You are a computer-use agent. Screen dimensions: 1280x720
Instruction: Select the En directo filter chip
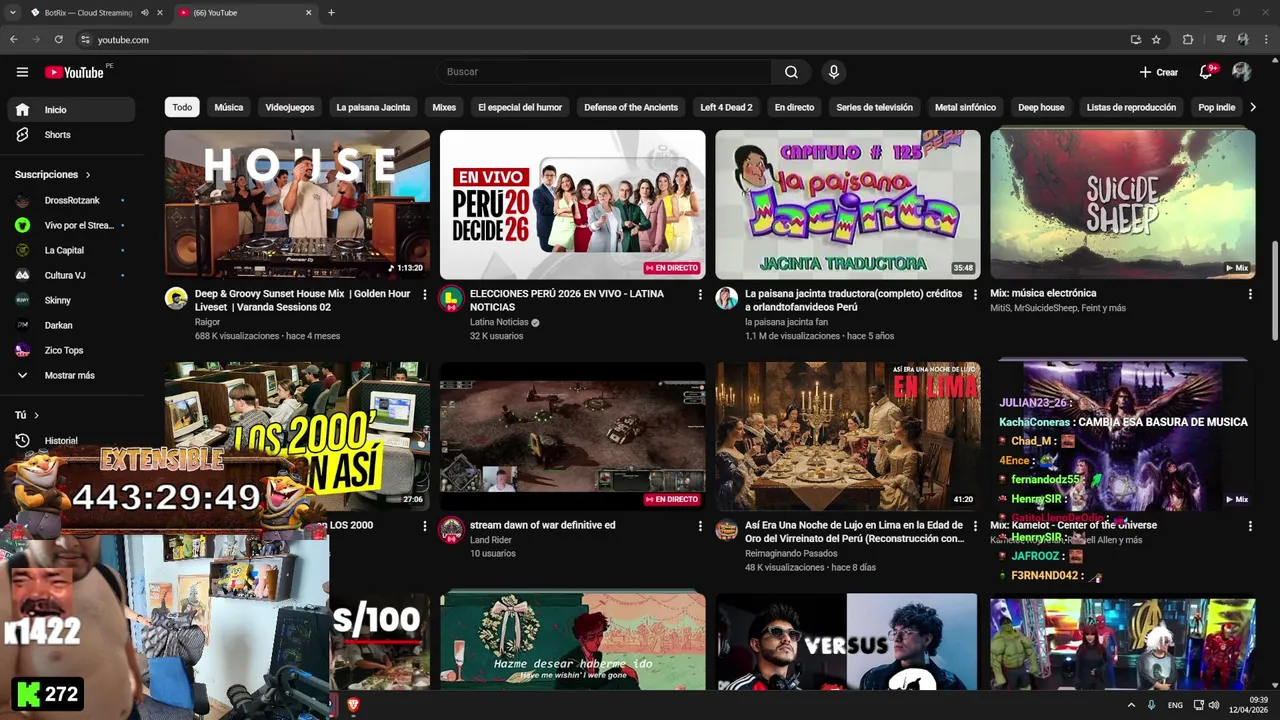pyautogui.click(x=794, y=107)
